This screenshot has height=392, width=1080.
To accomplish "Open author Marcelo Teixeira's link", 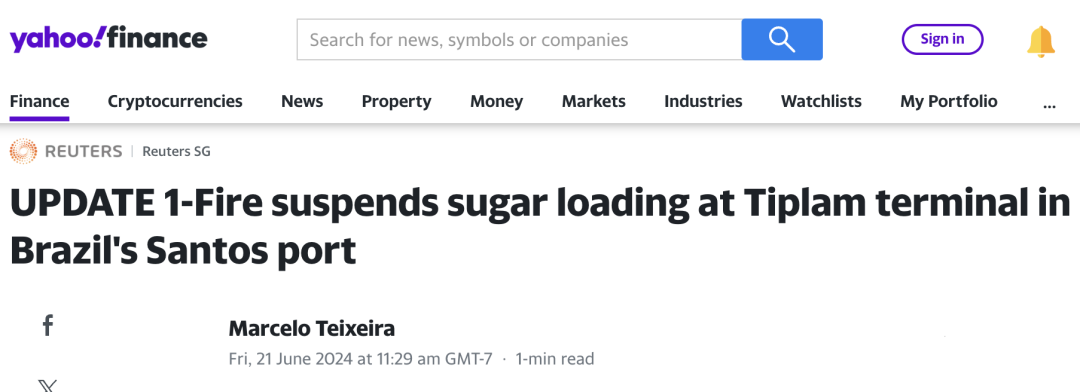I will (311, 329).
